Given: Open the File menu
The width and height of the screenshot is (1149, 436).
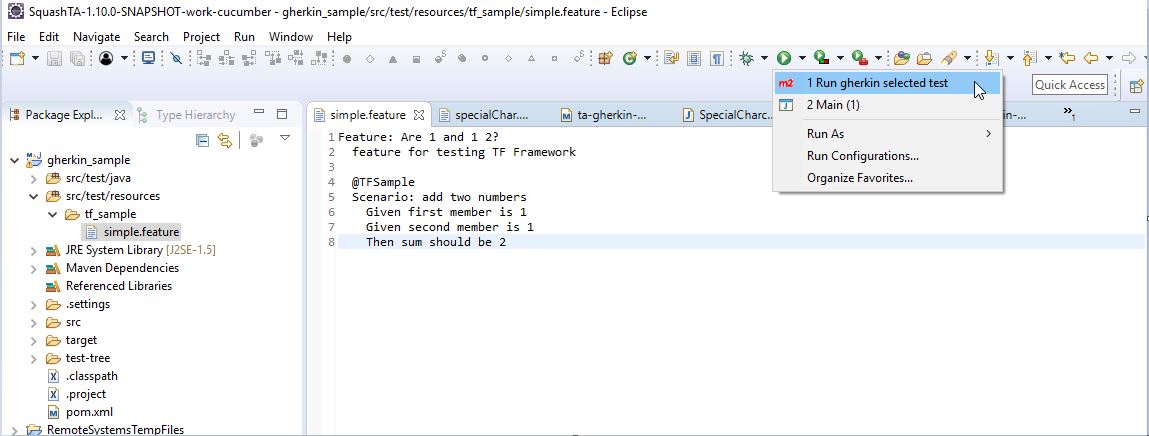Looking at the screenshot, I should (16, 37).
